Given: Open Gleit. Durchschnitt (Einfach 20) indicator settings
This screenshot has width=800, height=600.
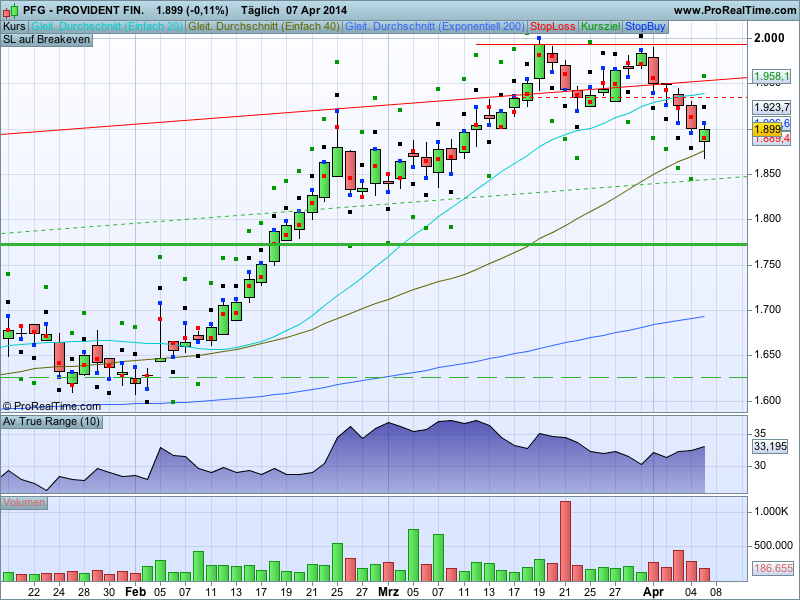Looking at the screenshot, I should (x=107, y=25).
